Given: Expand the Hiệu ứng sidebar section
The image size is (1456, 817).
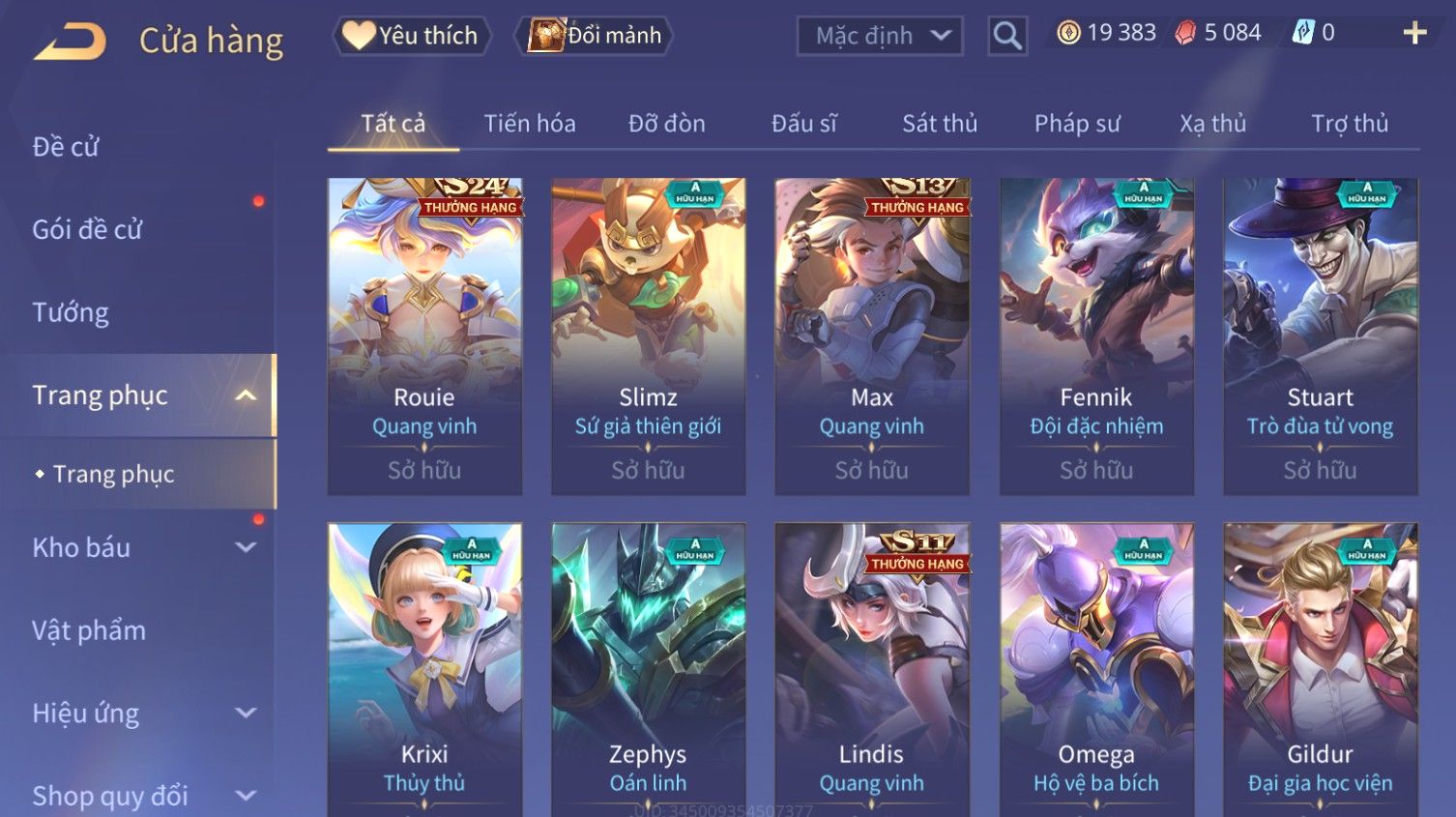Looking at the screenshot, I should pyautogui.click(x=246, y=714).
